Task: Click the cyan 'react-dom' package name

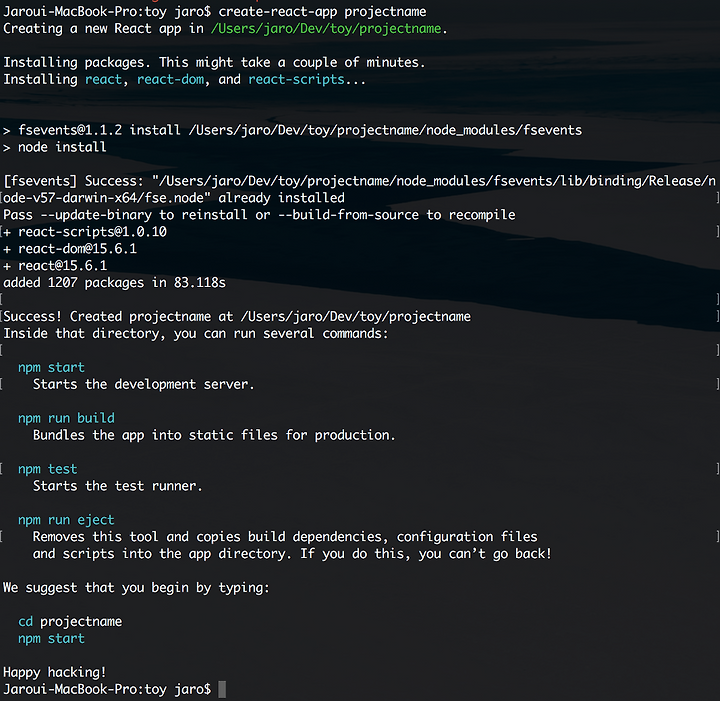Action: [170, 79]
